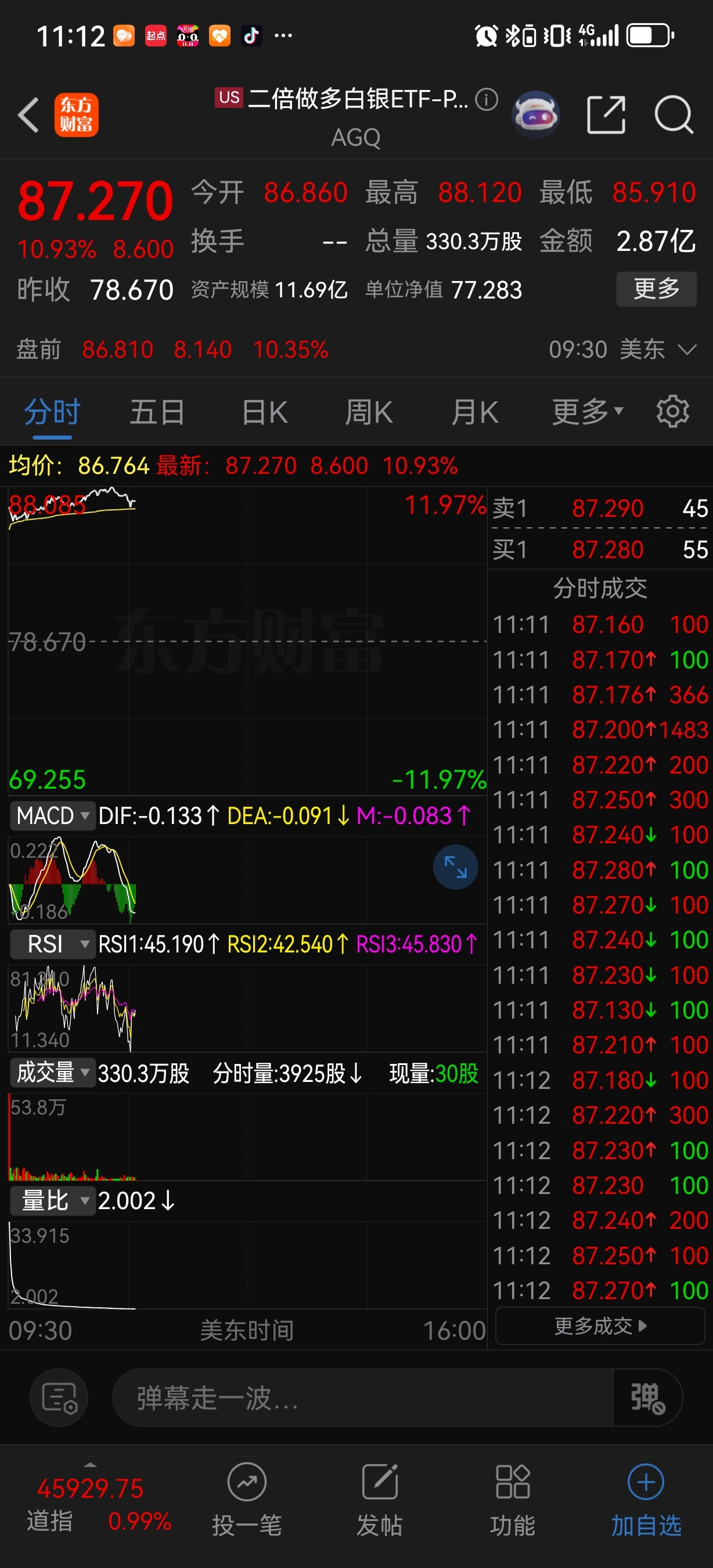Image resolution: width=713 pixels, height=1568 pixels.
Task: Expand the 09:30 美东 pre-market chevron
Action: (x=687, y=350)
